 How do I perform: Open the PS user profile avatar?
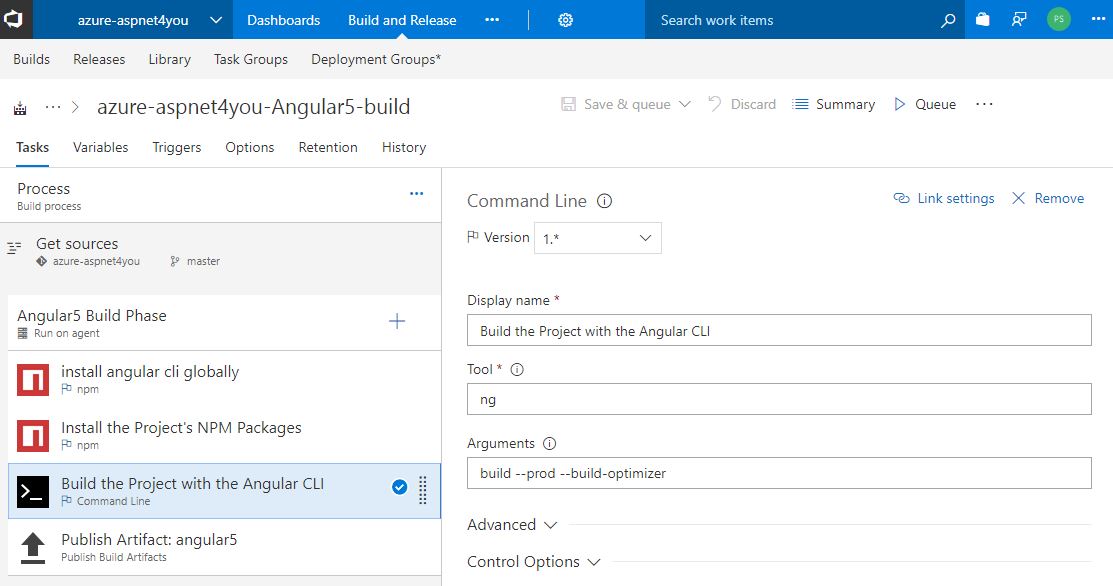point(1058,19)
